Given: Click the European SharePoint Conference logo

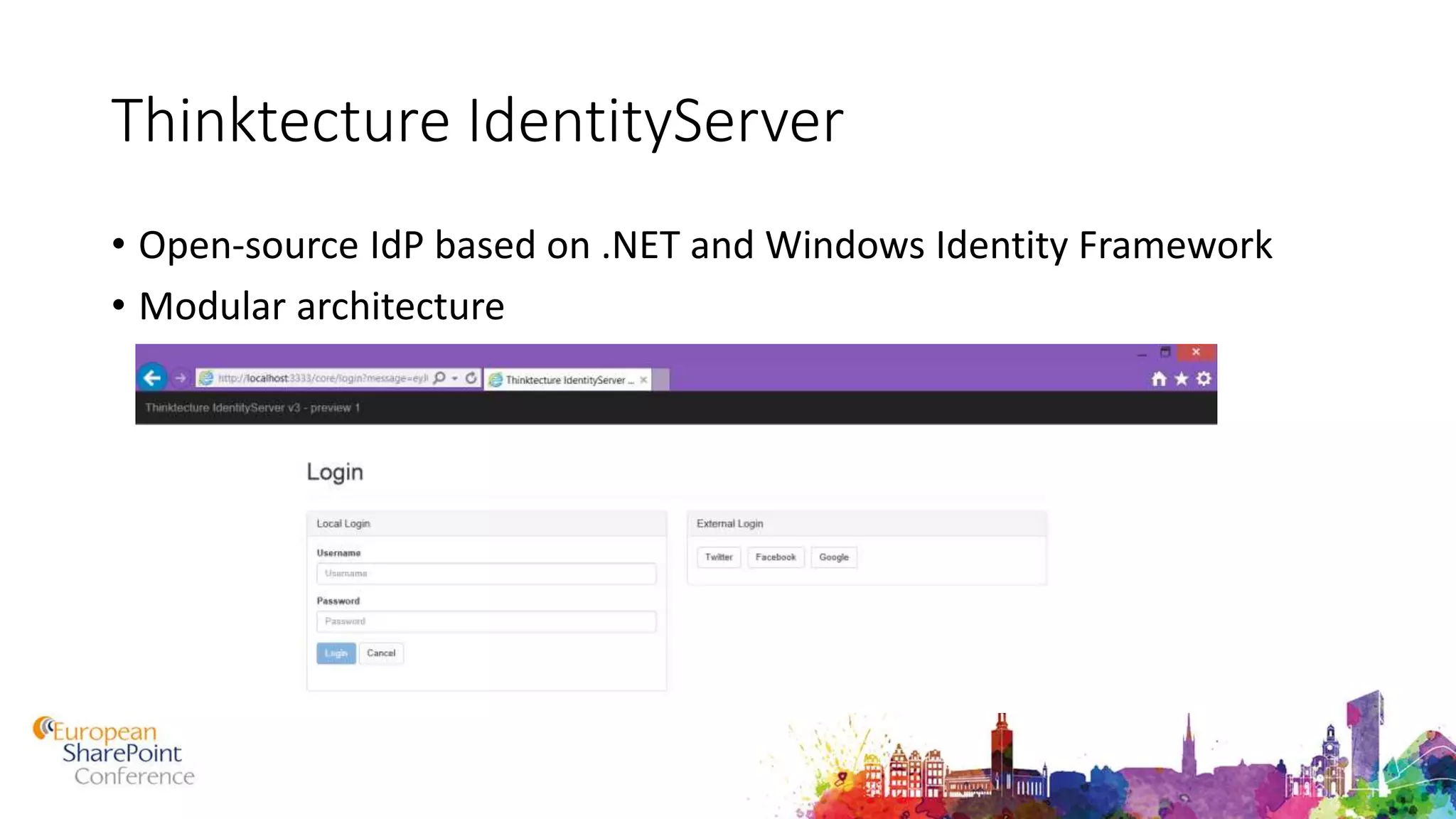Looking at the screenshot, I should click(114, 751).
